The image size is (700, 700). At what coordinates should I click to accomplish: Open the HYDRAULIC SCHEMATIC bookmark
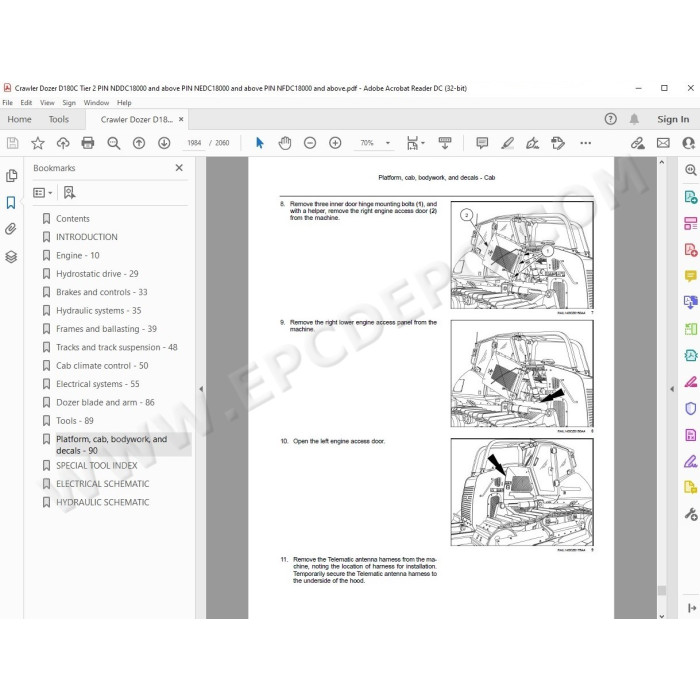pyautogui.click(x=102, y=502)
